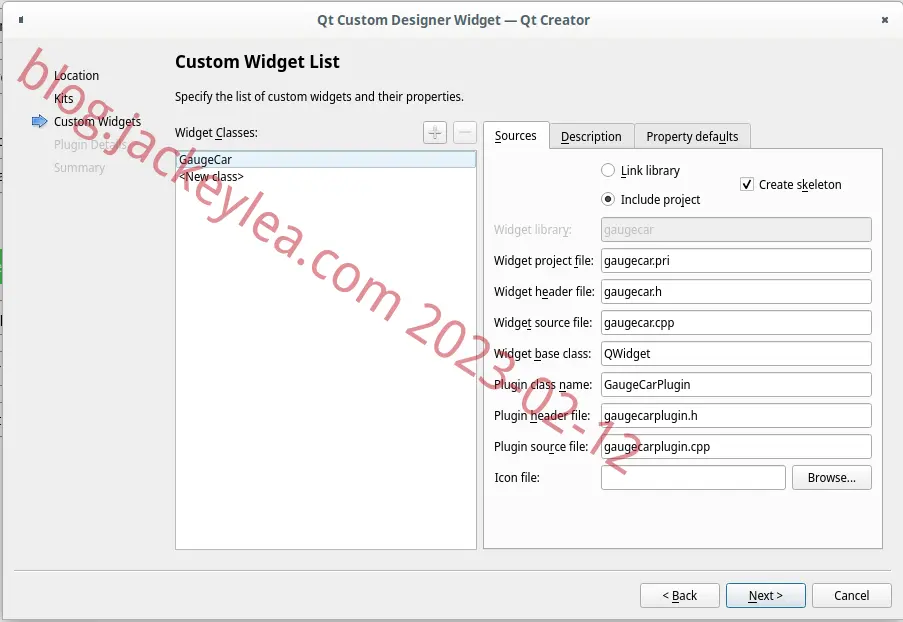
Task: Open the Description tab
Action: [591, 136]
